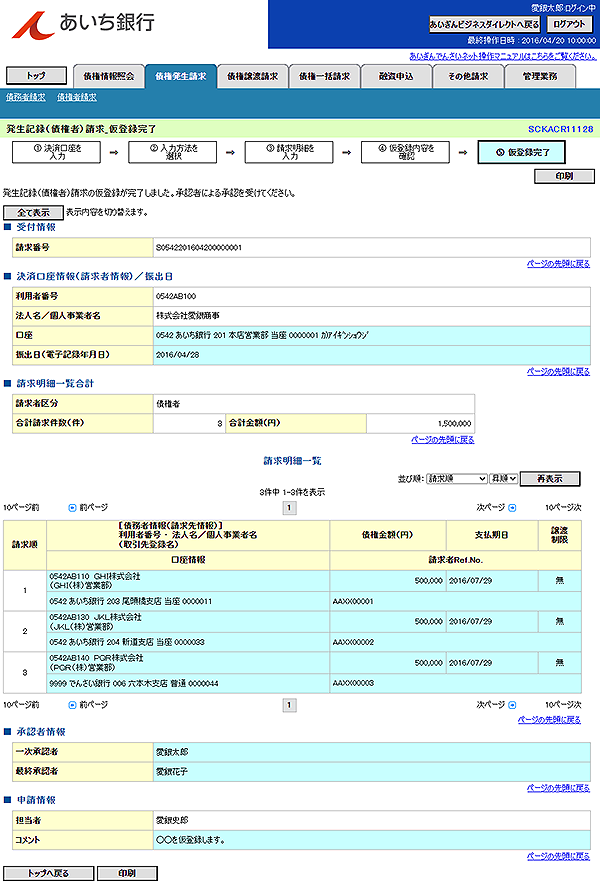The image size is (600, 889).
Task: Click あいぎんビジネスダイレクトへ戻る button
Action: (484, 24)
